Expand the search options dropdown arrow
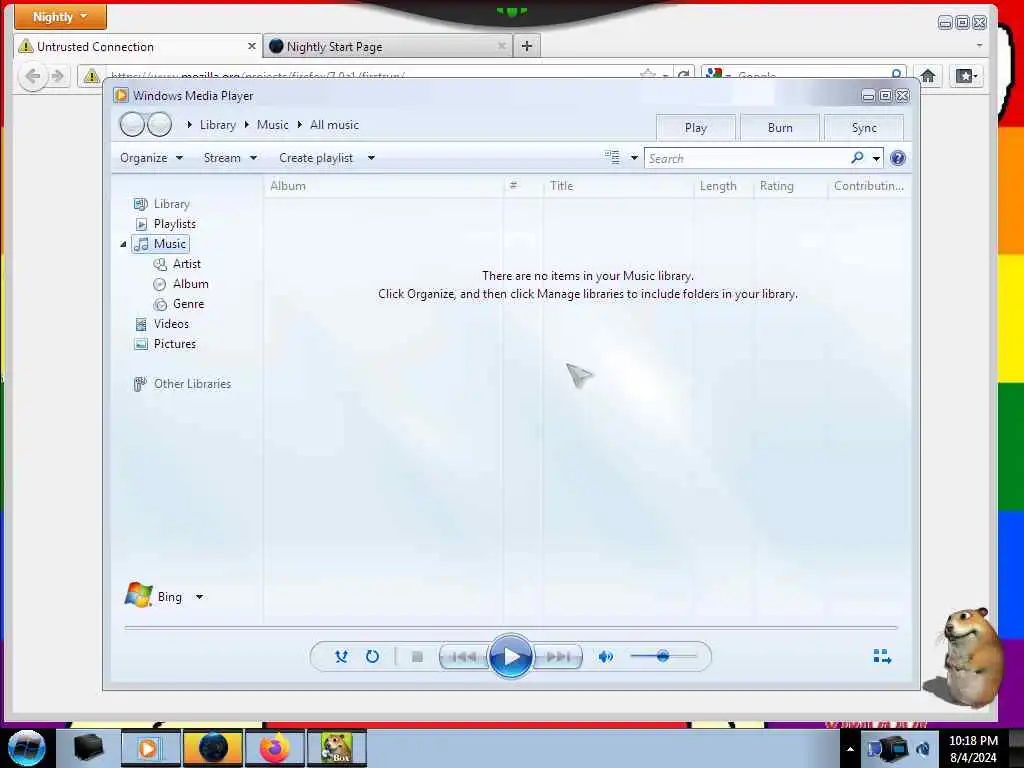This screenshot has height=768, width=1024. (x=876, y=158)
